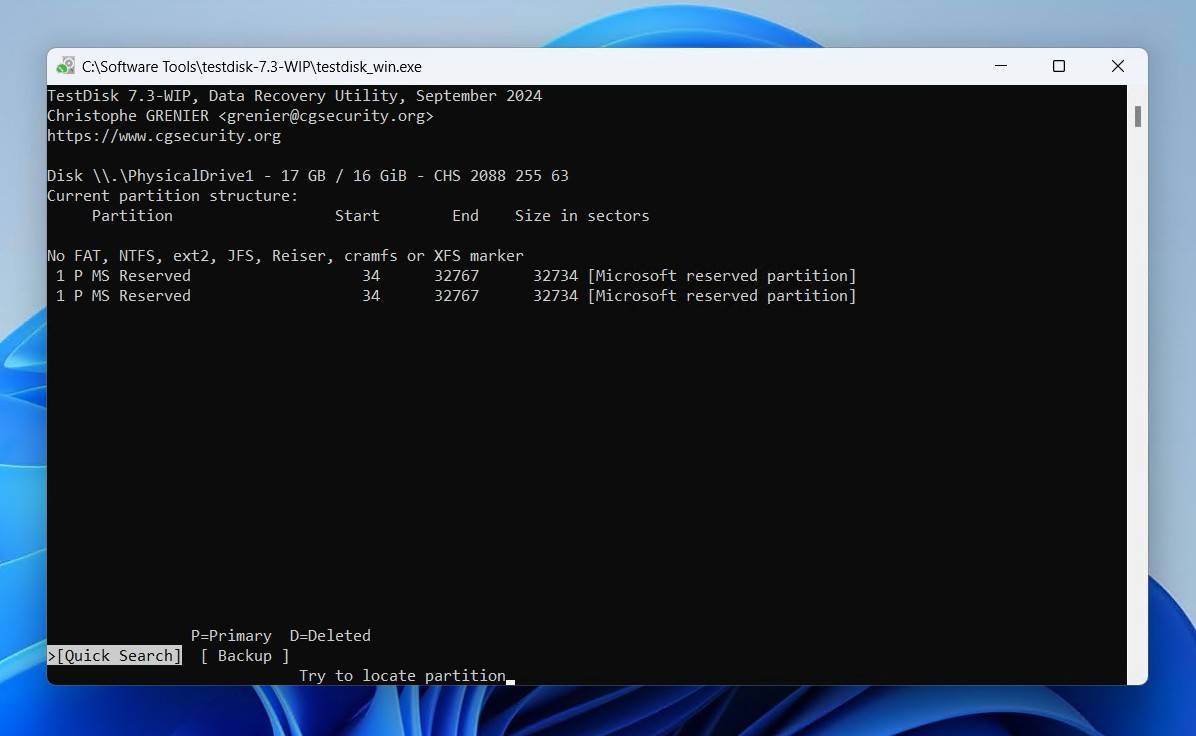Click the console vertical scrollbar thumb
Screen dimensions: 1196x736
tap(1137, 117)
